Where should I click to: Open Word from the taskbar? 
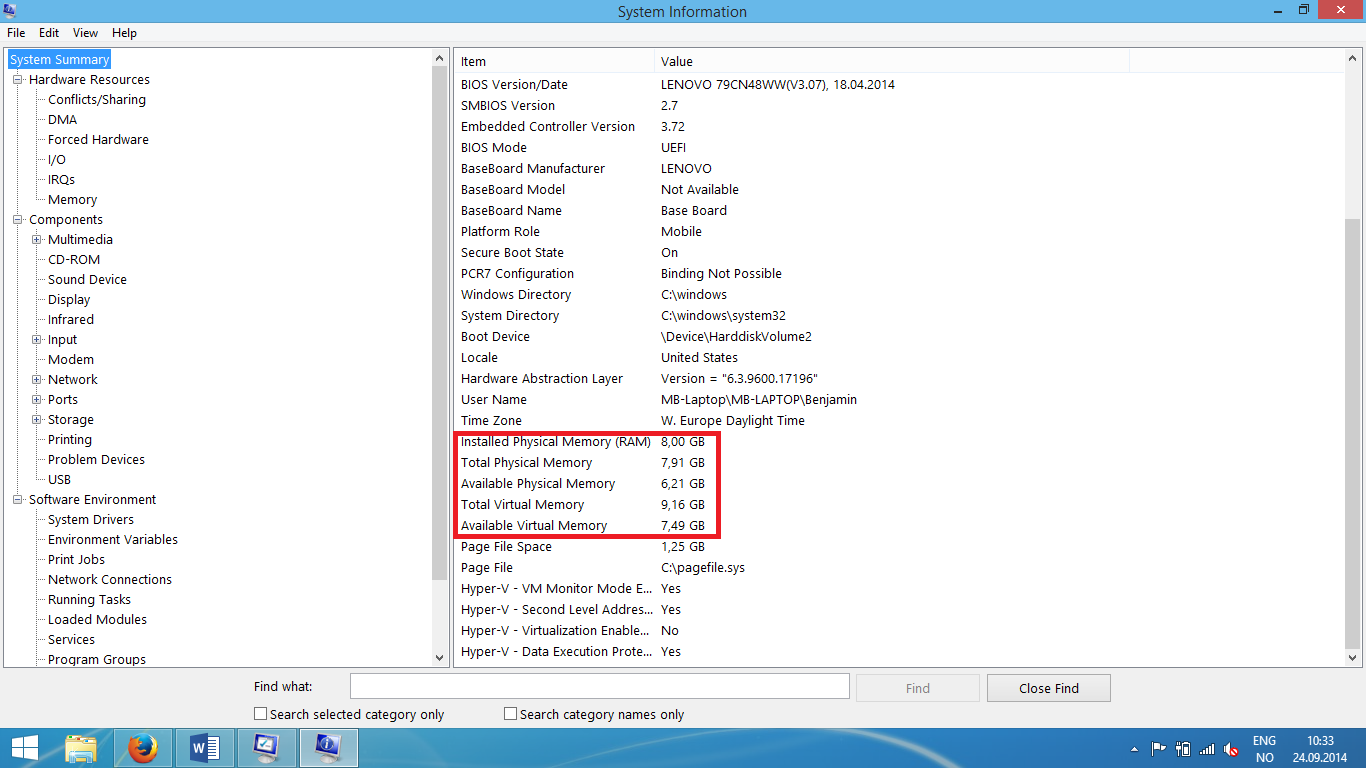click(x=204, y=748)
